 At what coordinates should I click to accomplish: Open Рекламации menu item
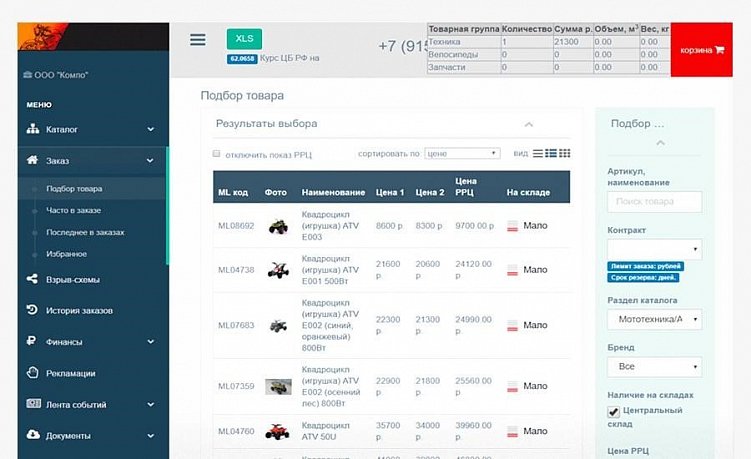click(70, 373)
